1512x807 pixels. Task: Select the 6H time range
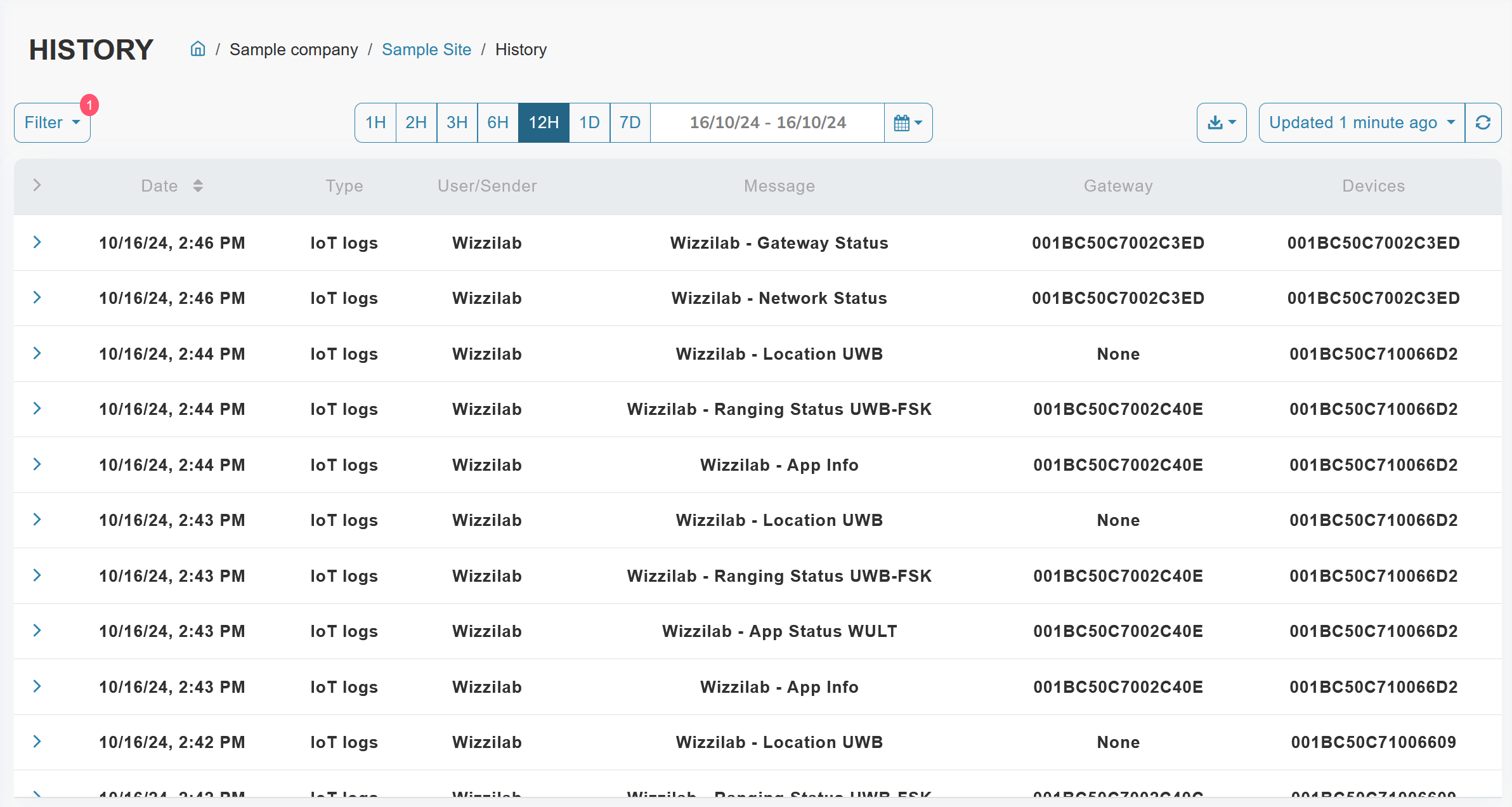498,122
